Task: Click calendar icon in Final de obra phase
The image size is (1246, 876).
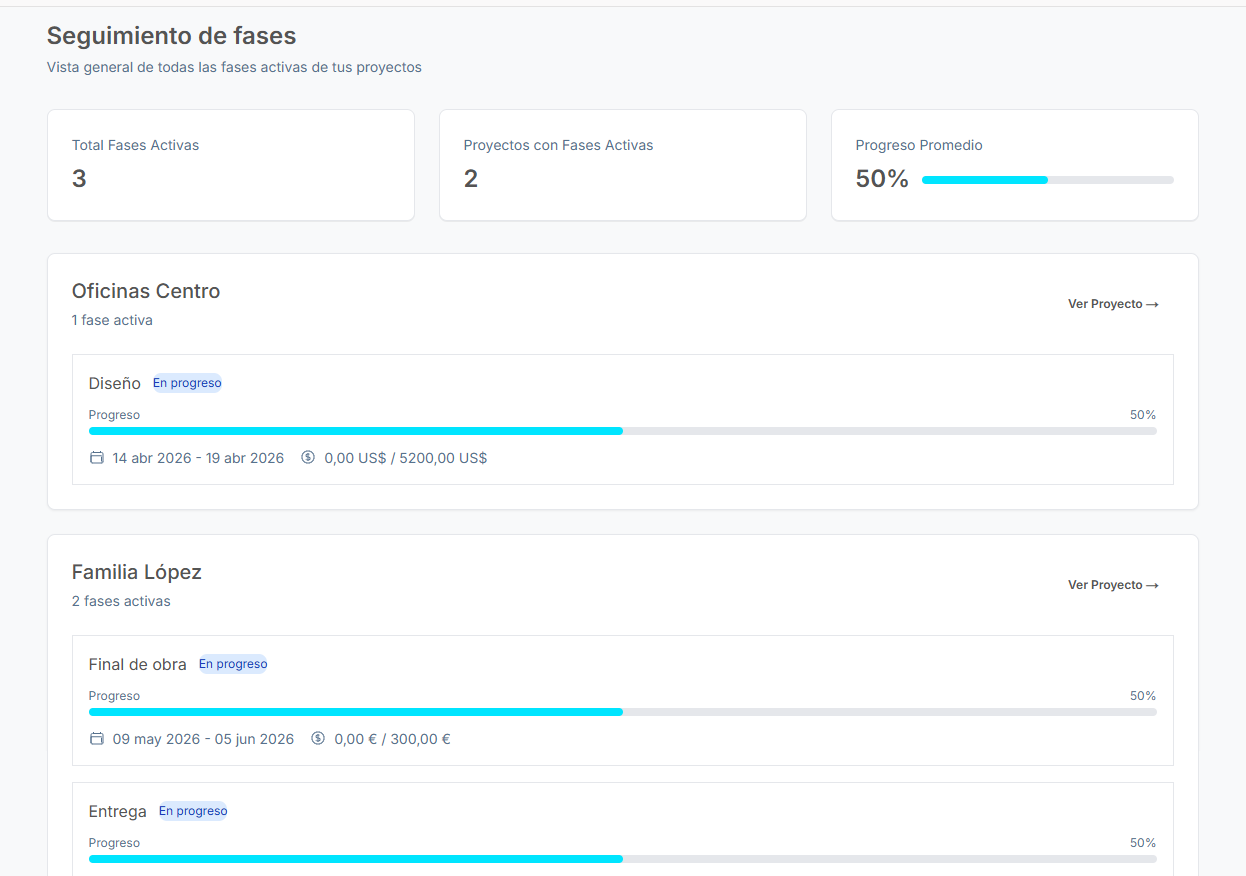Action: (x=97, y=739)
